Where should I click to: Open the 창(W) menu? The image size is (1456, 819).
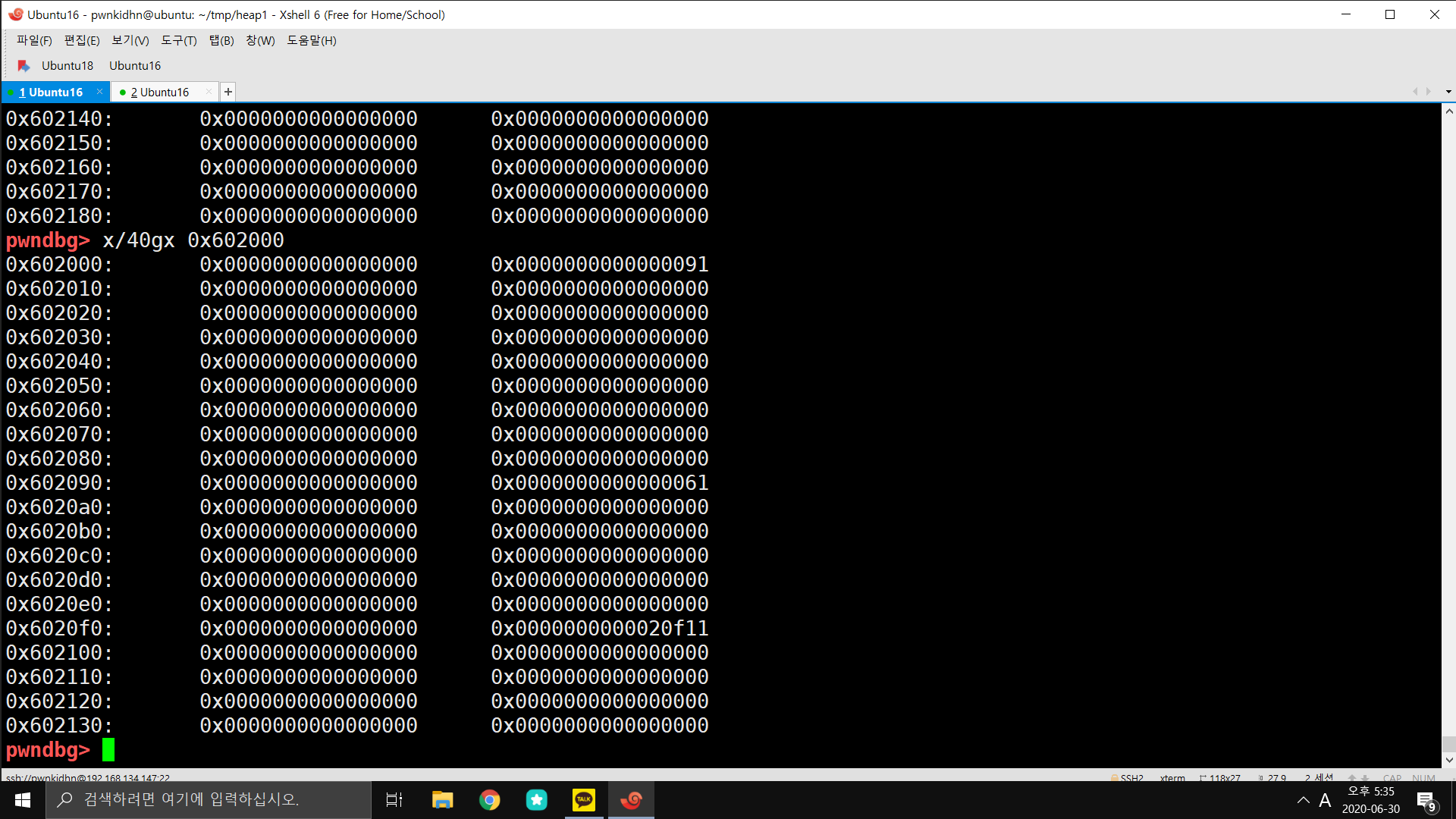pyautogui.click(x=260, y=40)
